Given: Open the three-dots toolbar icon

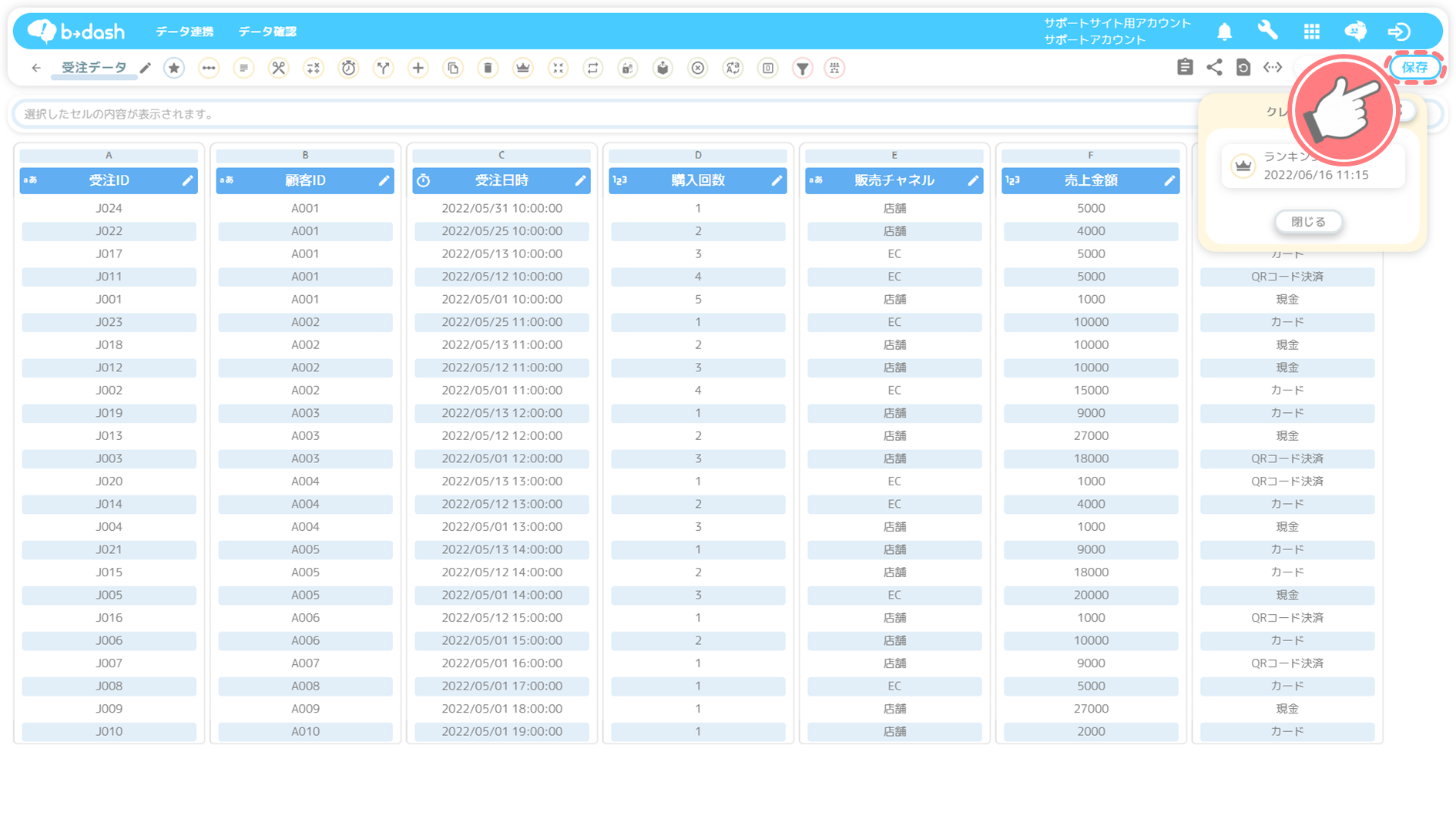Looking at the screenshot, I should (209, 68).
